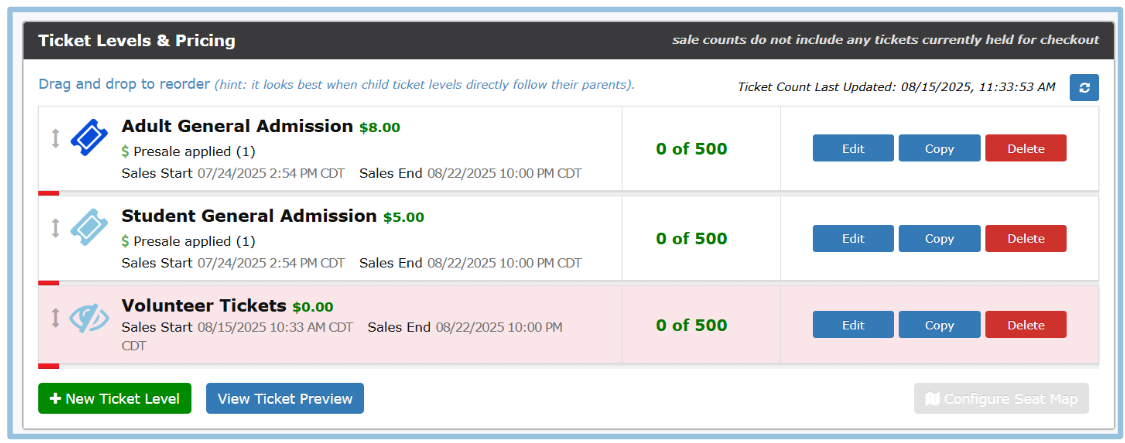Grab the reorder handle for Student General Admission
This screenshot has width=1125, height=443.
[x=56, y=228]
